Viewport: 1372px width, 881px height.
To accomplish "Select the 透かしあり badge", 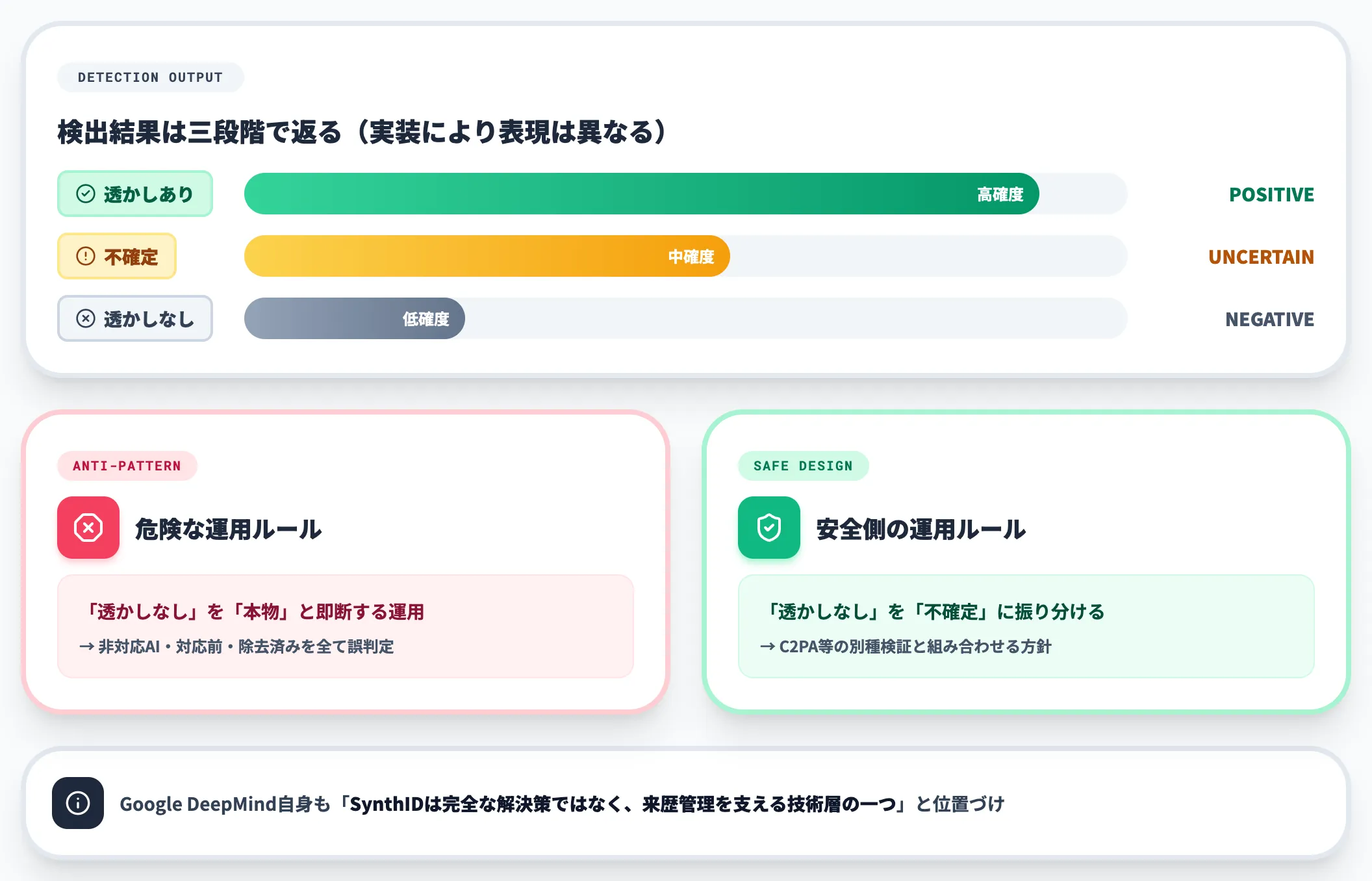I will [135, 194].
